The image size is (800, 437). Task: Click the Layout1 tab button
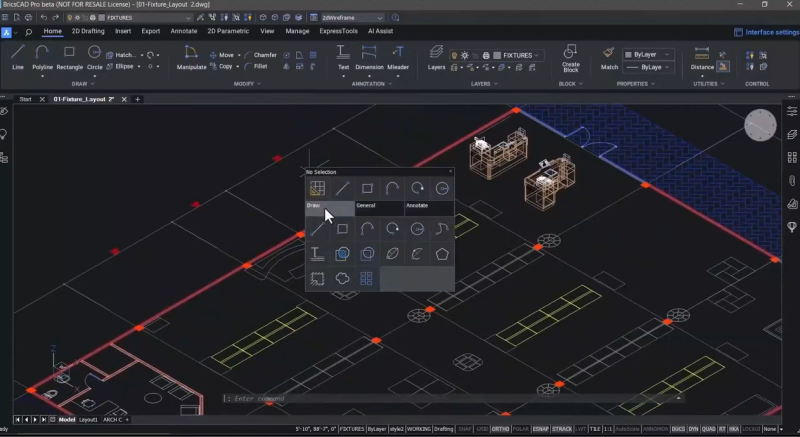[x=89, y=419]
